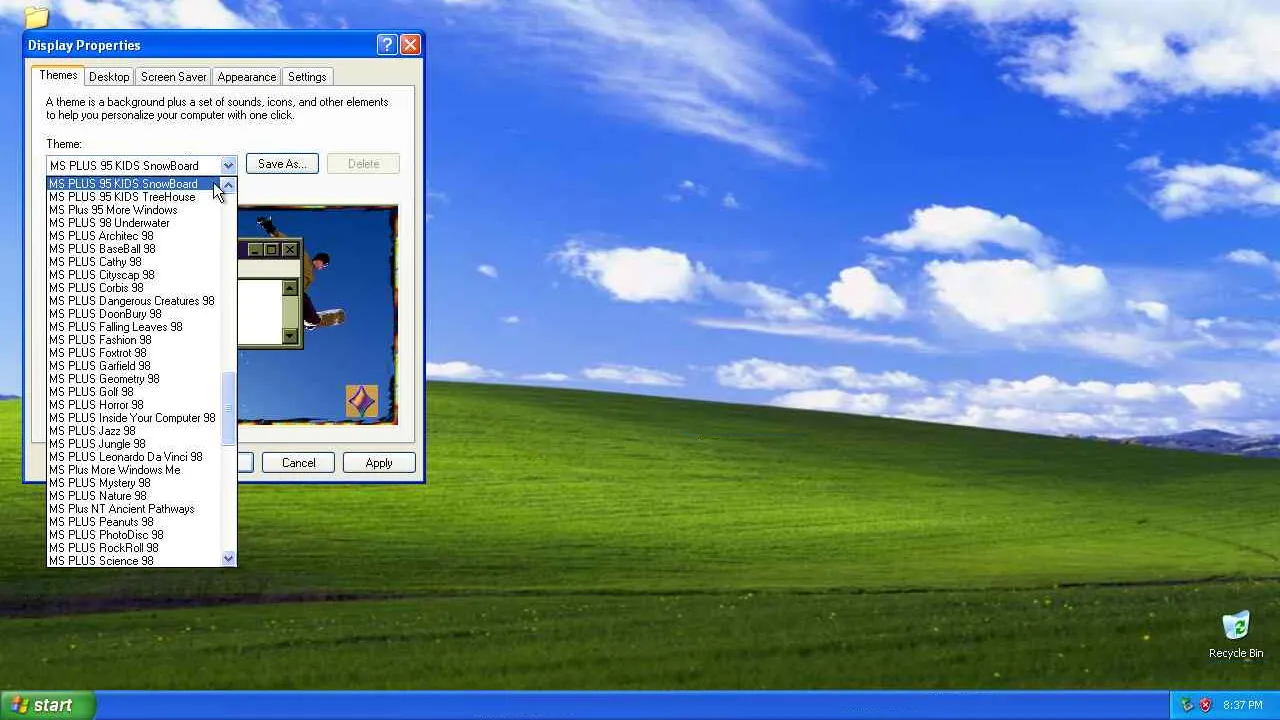Choose MS PLUS Leonardo Da Vinci 98
The image size is (1280, 720).
tap(134, 457)
